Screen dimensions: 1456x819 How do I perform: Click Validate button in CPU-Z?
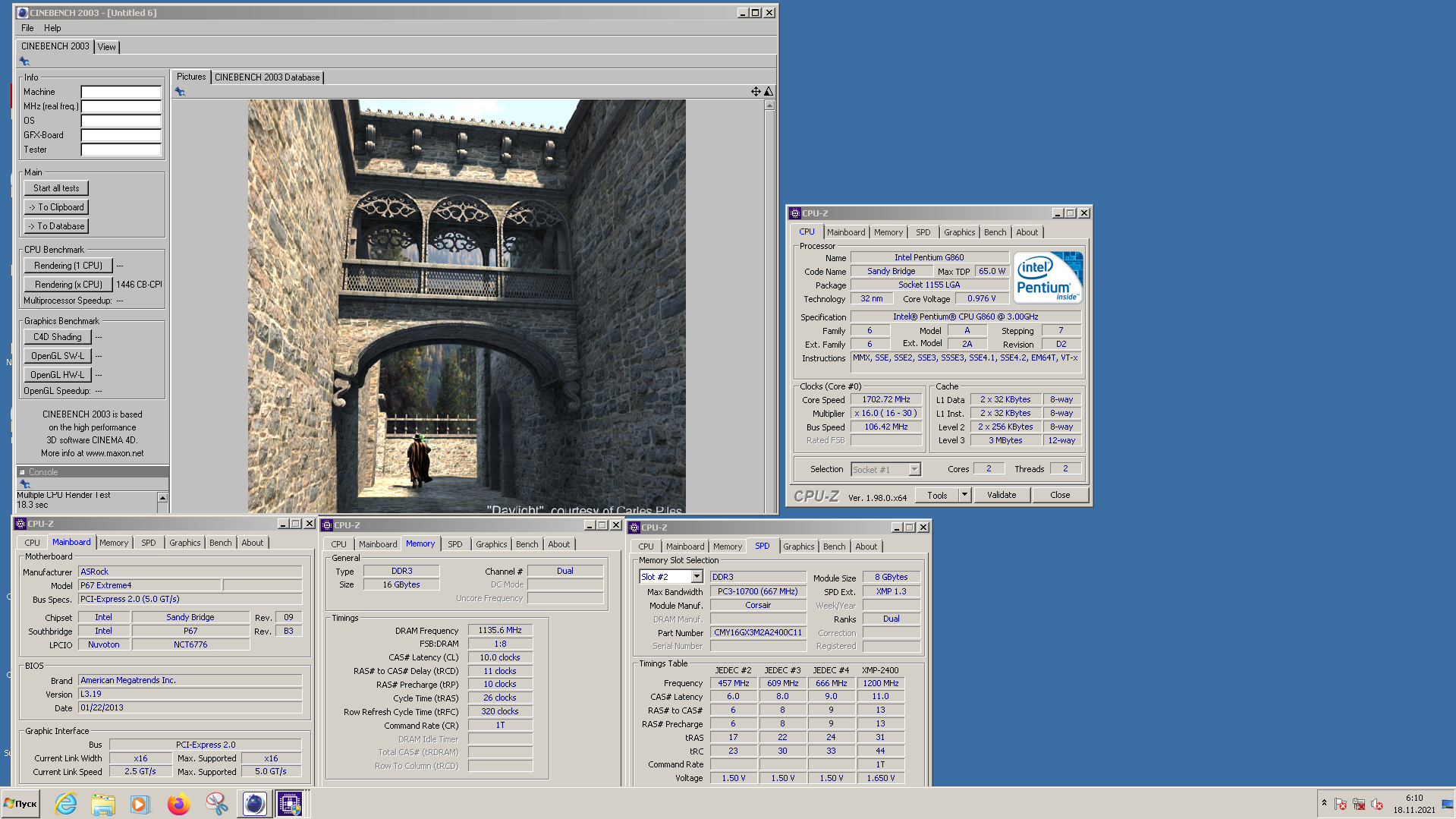coord(1002,495)
